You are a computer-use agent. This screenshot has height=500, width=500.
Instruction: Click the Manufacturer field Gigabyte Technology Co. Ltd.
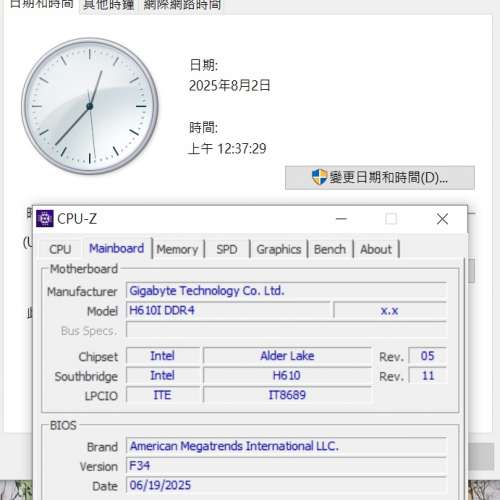coord(286,291)
